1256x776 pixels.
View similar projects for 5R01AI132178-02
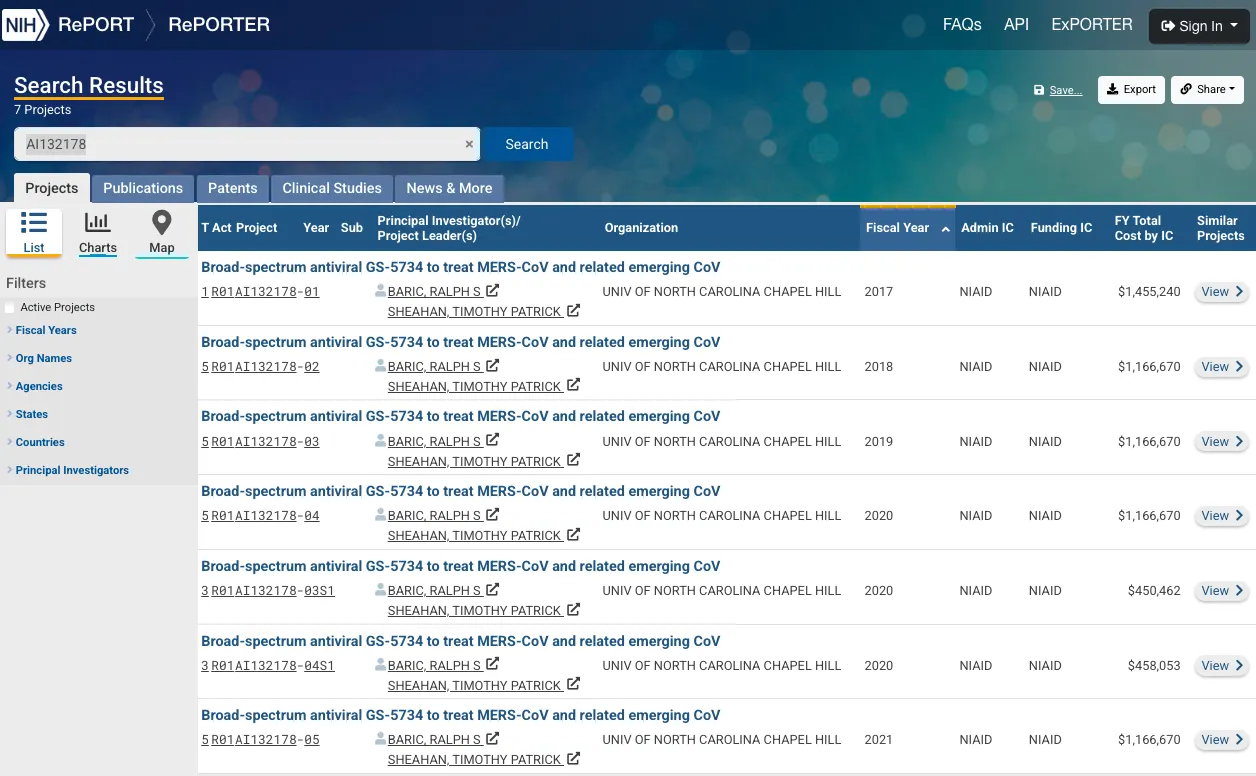coord(1222,367)
